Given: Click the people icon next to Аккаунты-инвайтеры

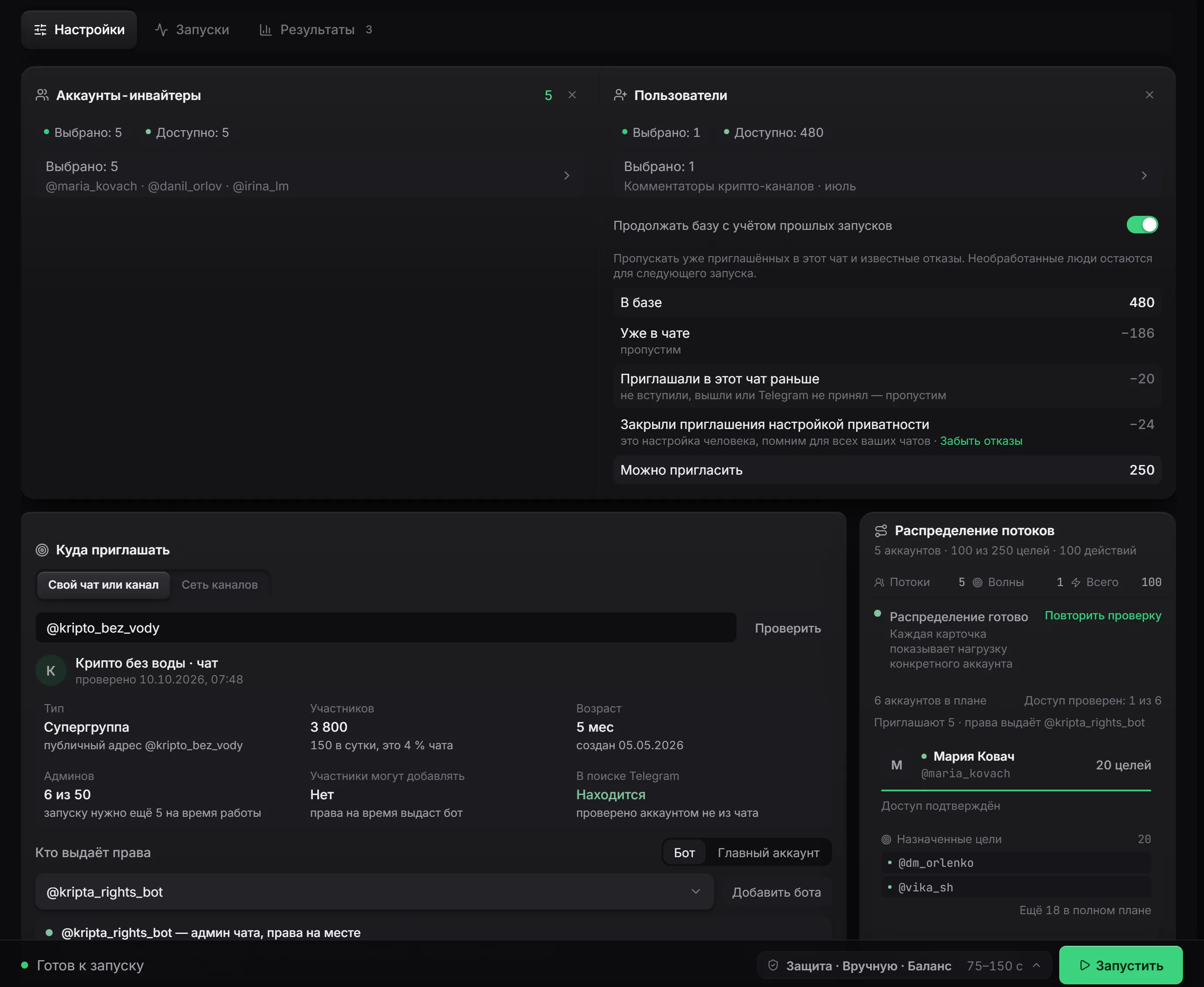Looking at the screenshot, I should (x=42, y=95).
